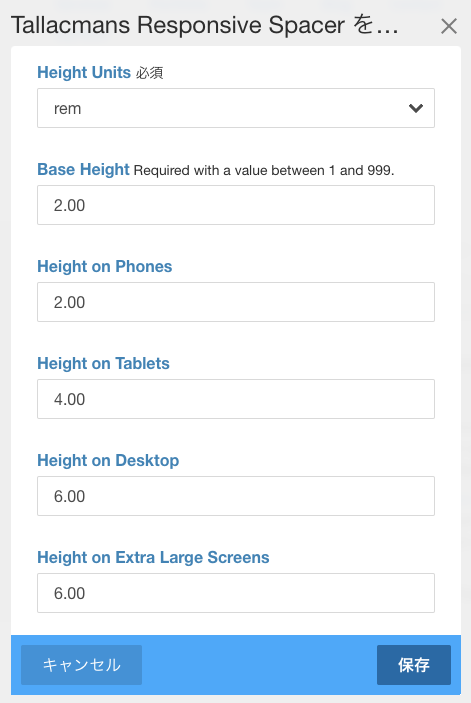Image resolution: width=471 pixels, height=703 pixels.
Task: Focus the Height on Desktop value box
Action: click(x=236, y=496)
